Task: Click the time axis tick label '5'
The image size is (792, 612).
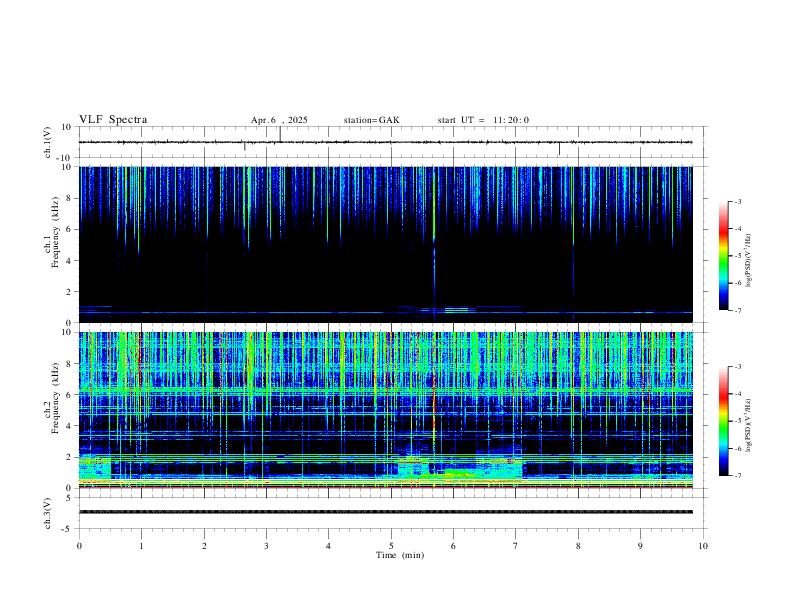Action: click(391, 546)
